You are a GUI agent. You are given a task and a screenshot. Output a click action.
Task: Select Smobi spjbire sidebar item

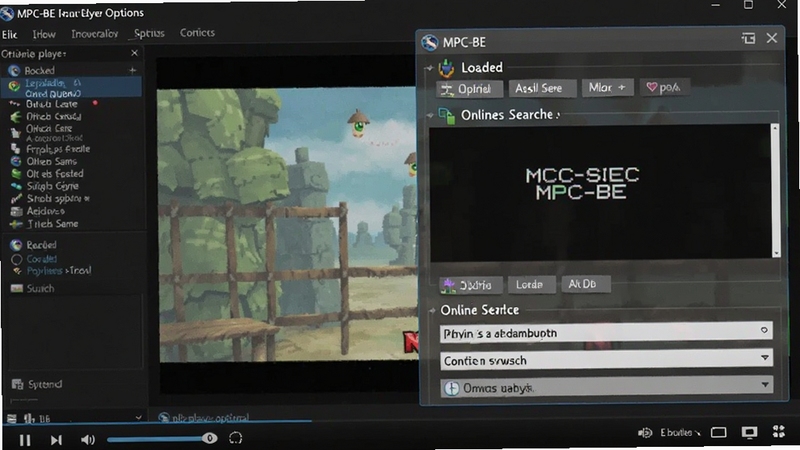[57, 198]
